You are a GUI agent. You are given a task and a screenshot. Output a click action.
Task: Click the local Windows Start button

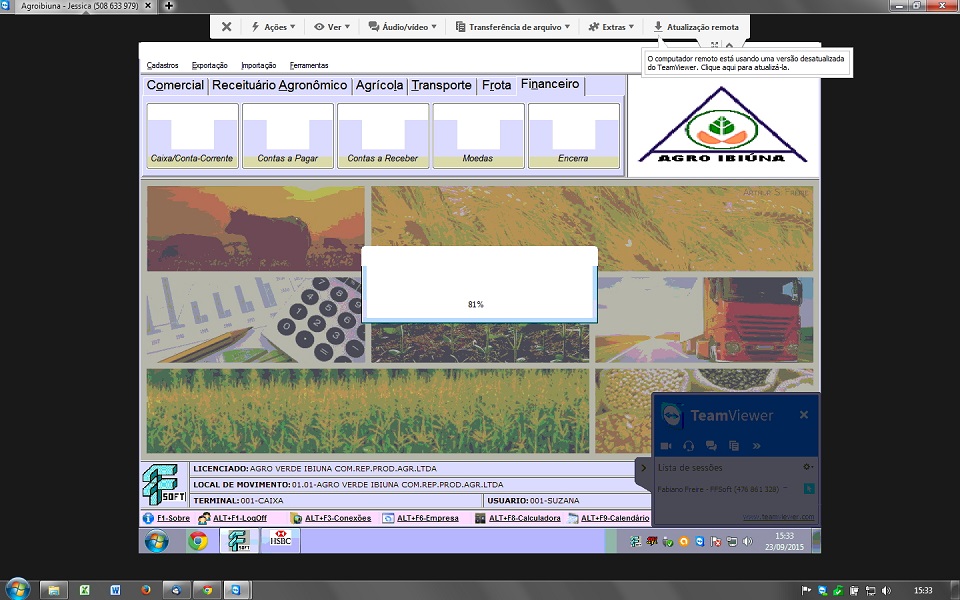tap(17, 589)
